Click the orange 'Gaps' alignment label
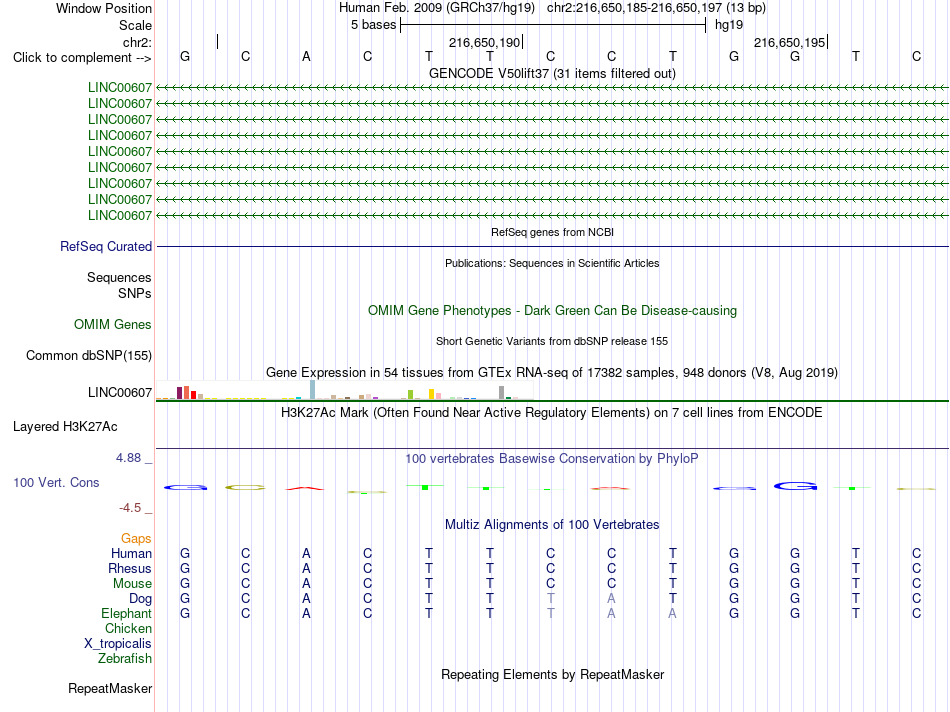Viewport: 950px width, 712px height. click(x=136, y=538)
